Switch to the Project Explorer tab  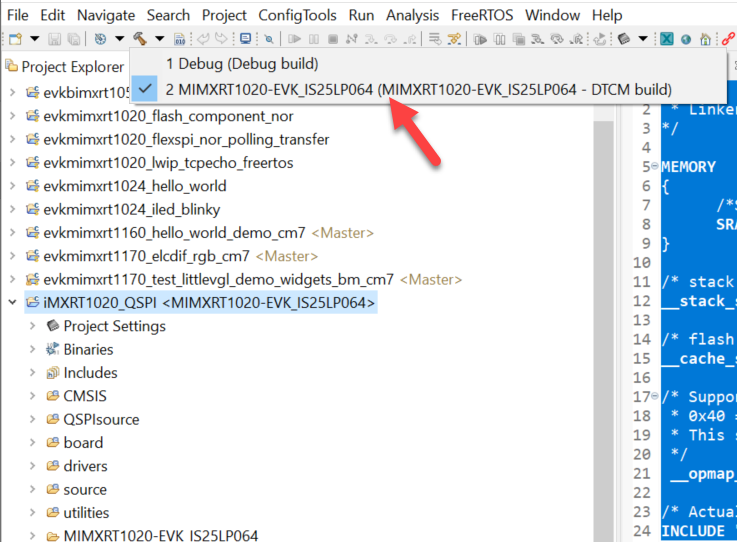tap(66, 67)
